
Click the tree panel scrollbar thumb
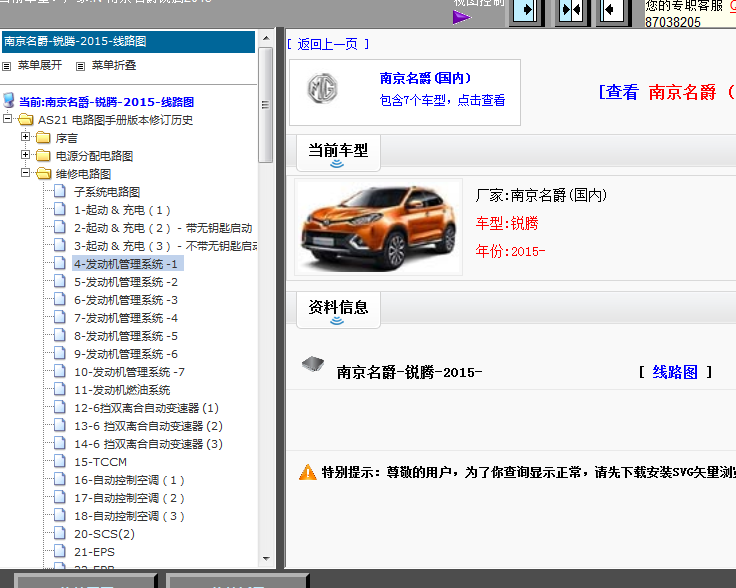point(266,105)
